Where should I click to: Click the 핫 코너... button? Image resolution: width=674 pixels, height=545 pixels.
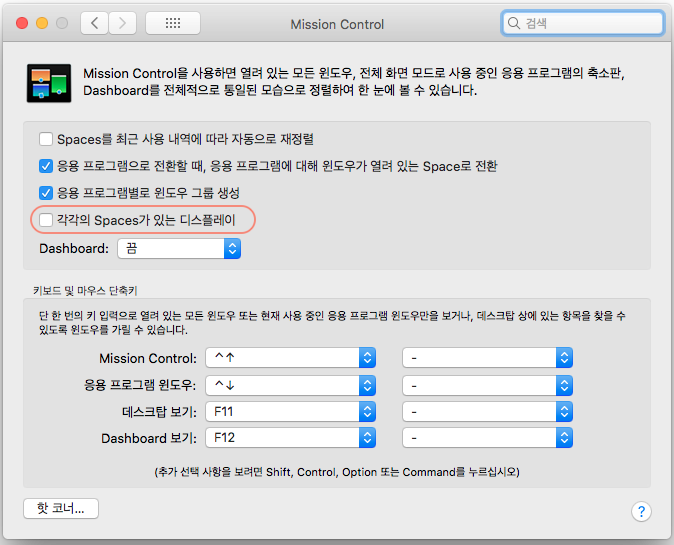61,508
